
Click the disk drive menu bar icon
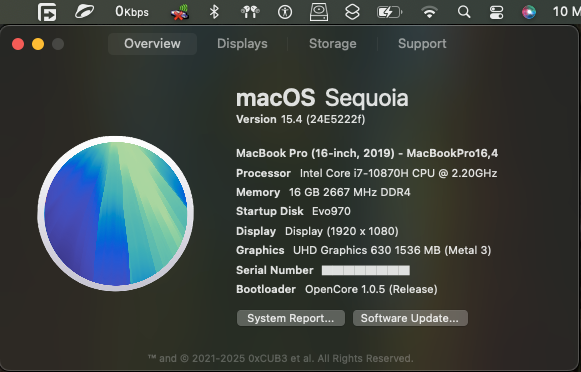pos(319,12)
